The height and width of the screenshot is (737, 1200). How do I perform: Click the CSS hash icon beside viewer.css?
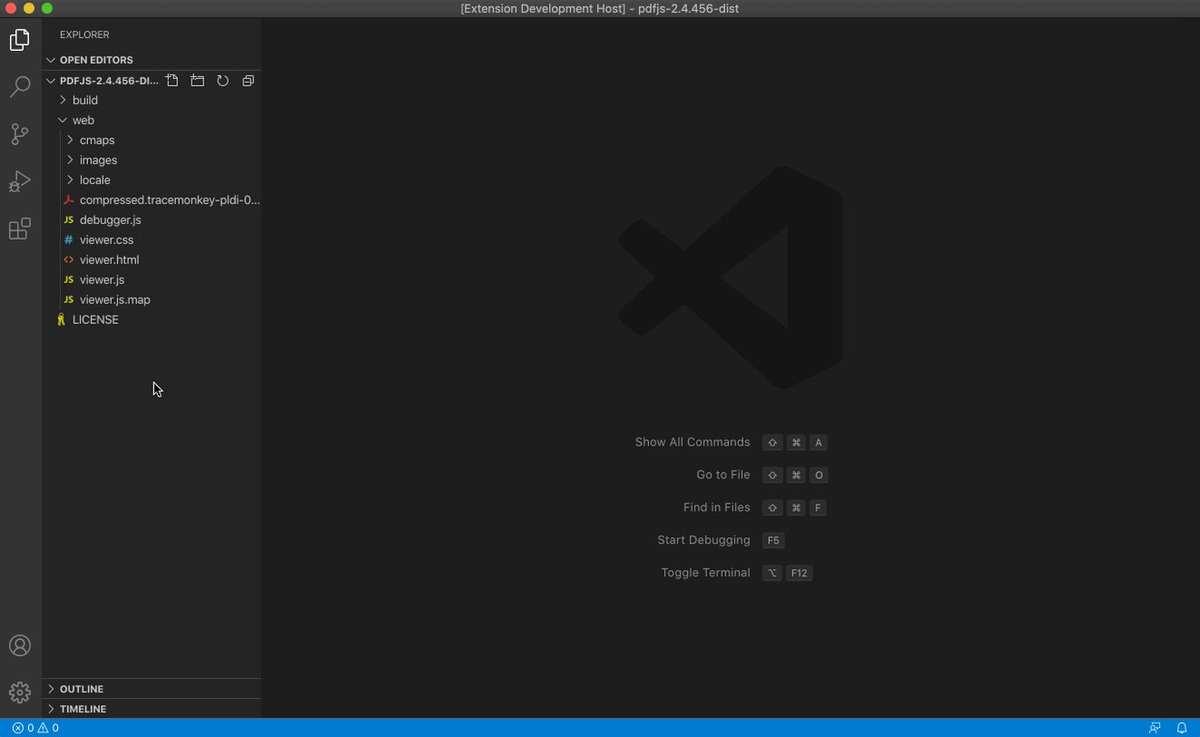coord(68,240)
